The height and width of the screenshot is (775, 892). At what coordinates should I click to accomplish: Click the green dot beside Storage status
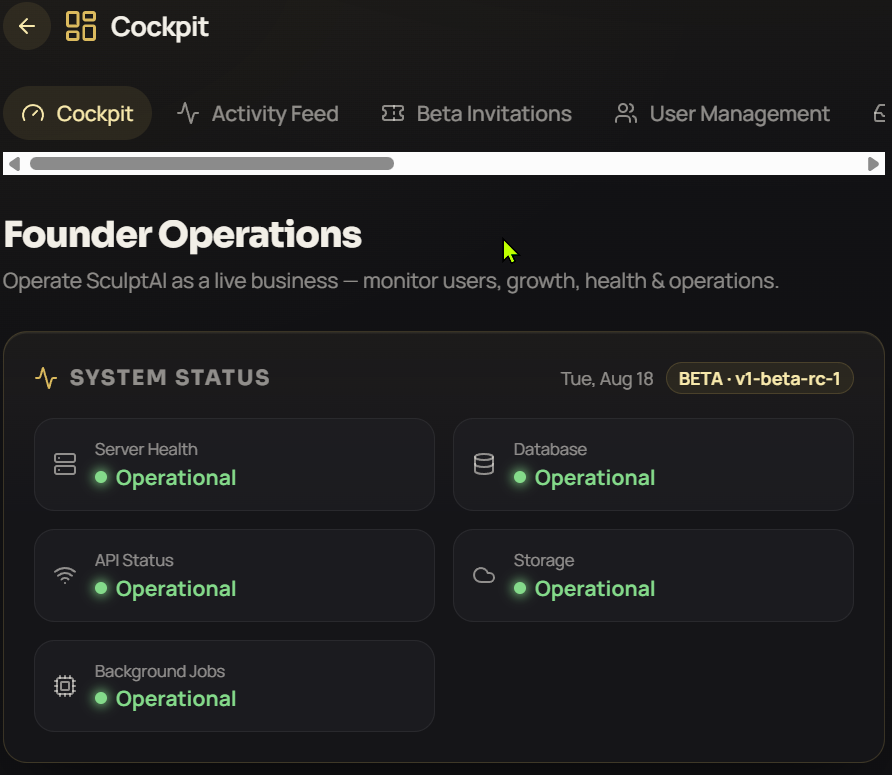520,588
